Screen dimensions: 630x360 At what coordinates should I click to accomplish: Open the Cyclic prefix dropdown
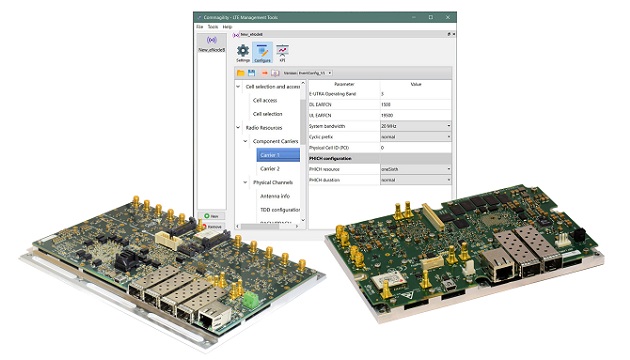coord(415,137)
